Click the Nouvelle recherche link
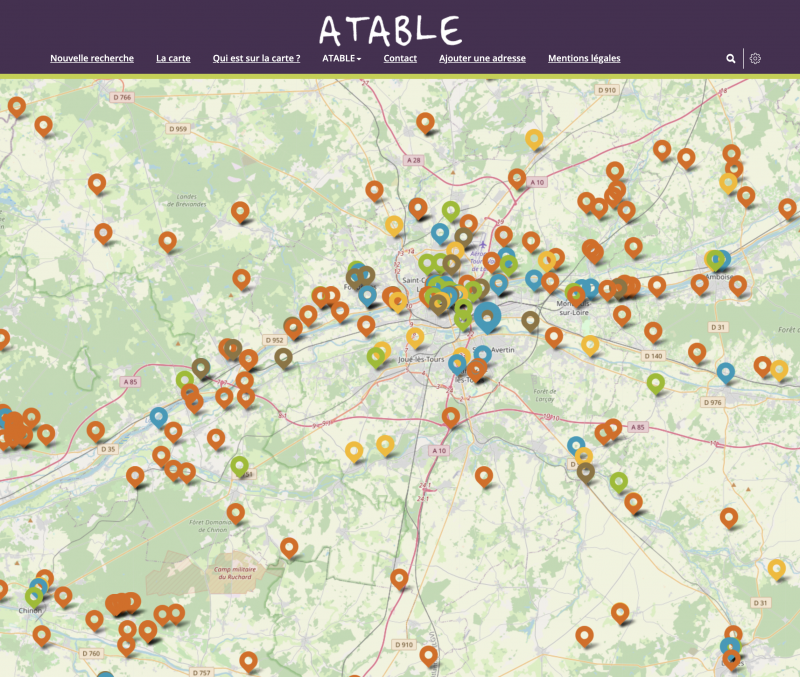 click(92, 58)
